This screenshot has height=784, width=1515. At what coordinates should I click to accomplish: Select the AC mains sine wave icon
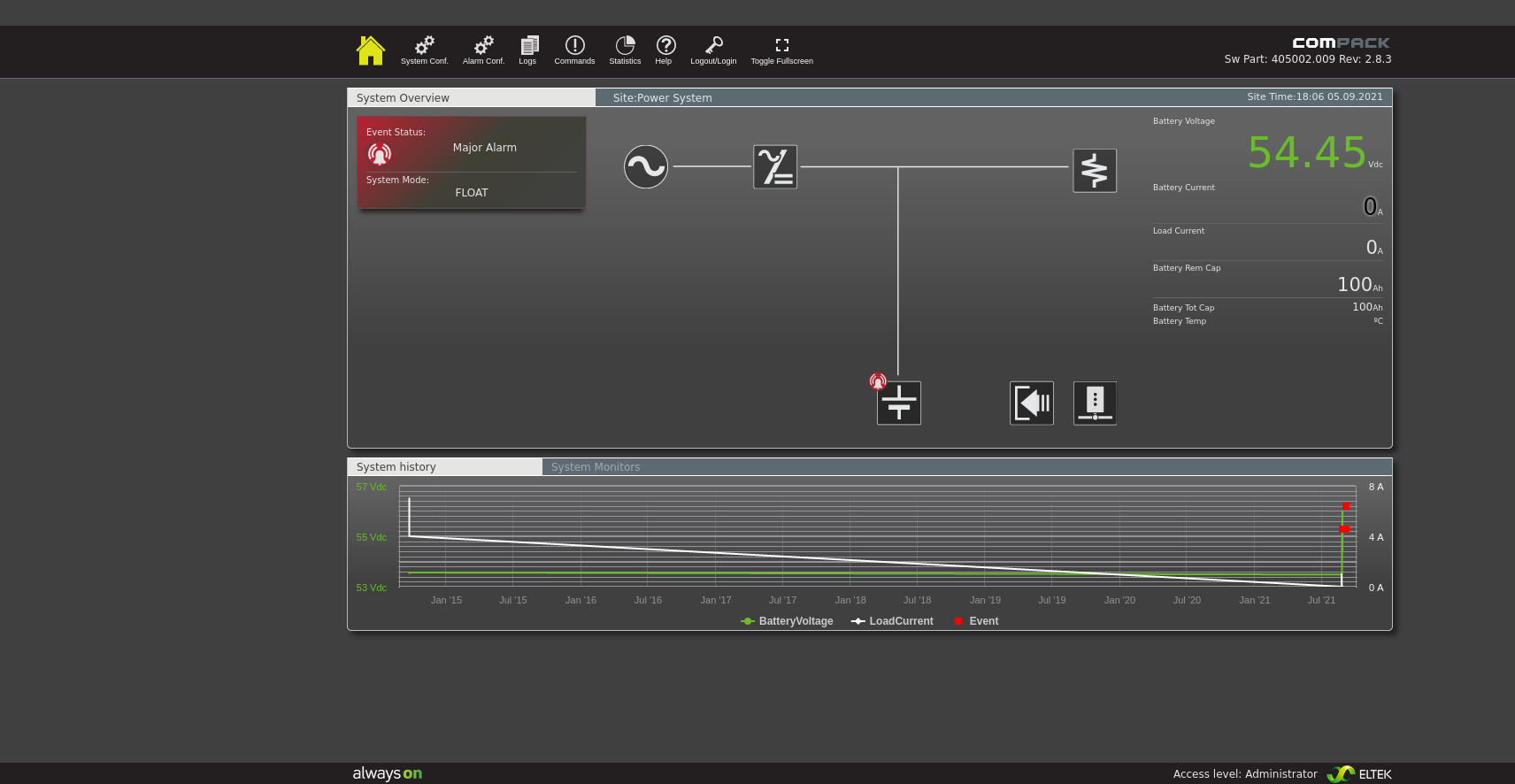tap(646, 167)
